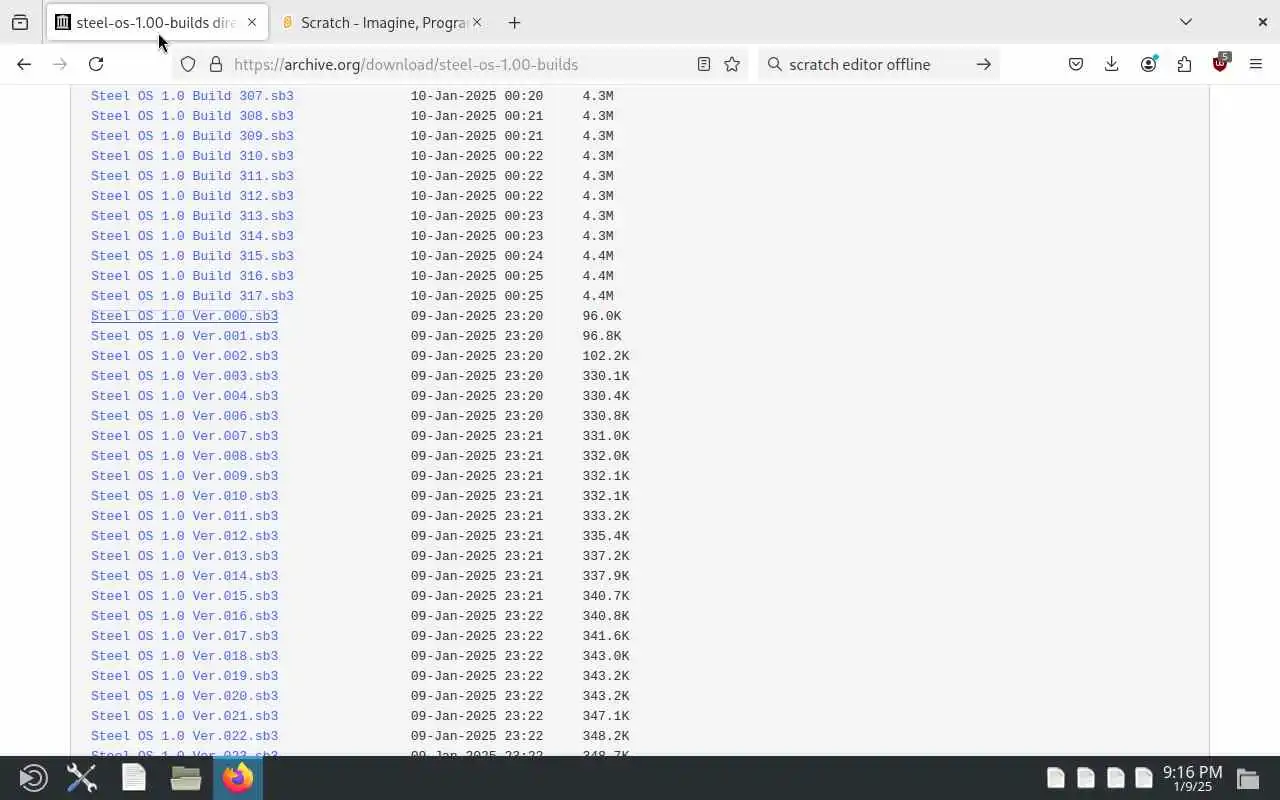Viewport: 1280px width, 800px height.
Task: Open Firefox account icon
Action: tap(1148, 64)
